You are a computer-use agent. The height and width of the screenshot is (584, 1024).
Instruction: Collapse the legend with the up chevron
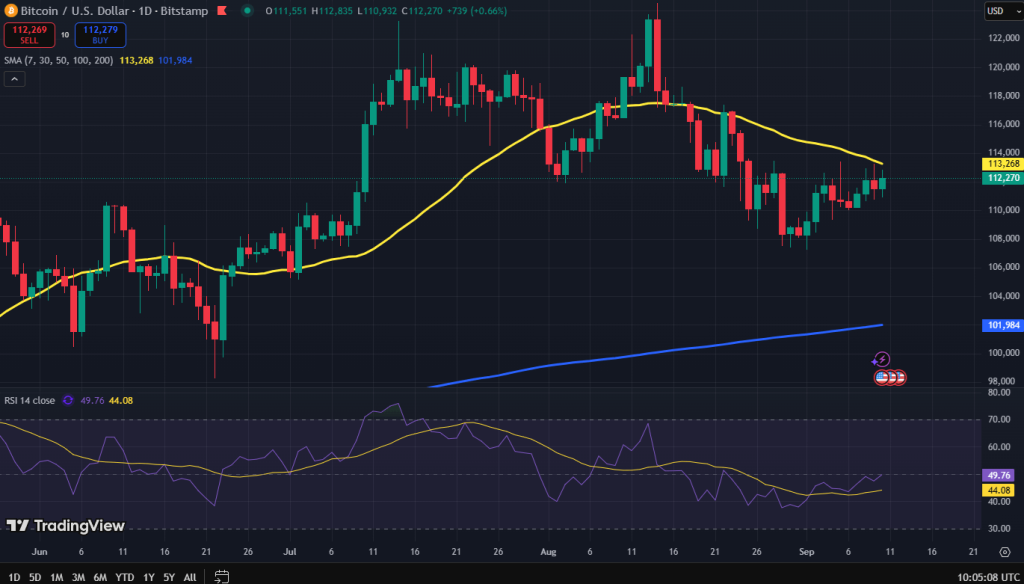[14, 78]
